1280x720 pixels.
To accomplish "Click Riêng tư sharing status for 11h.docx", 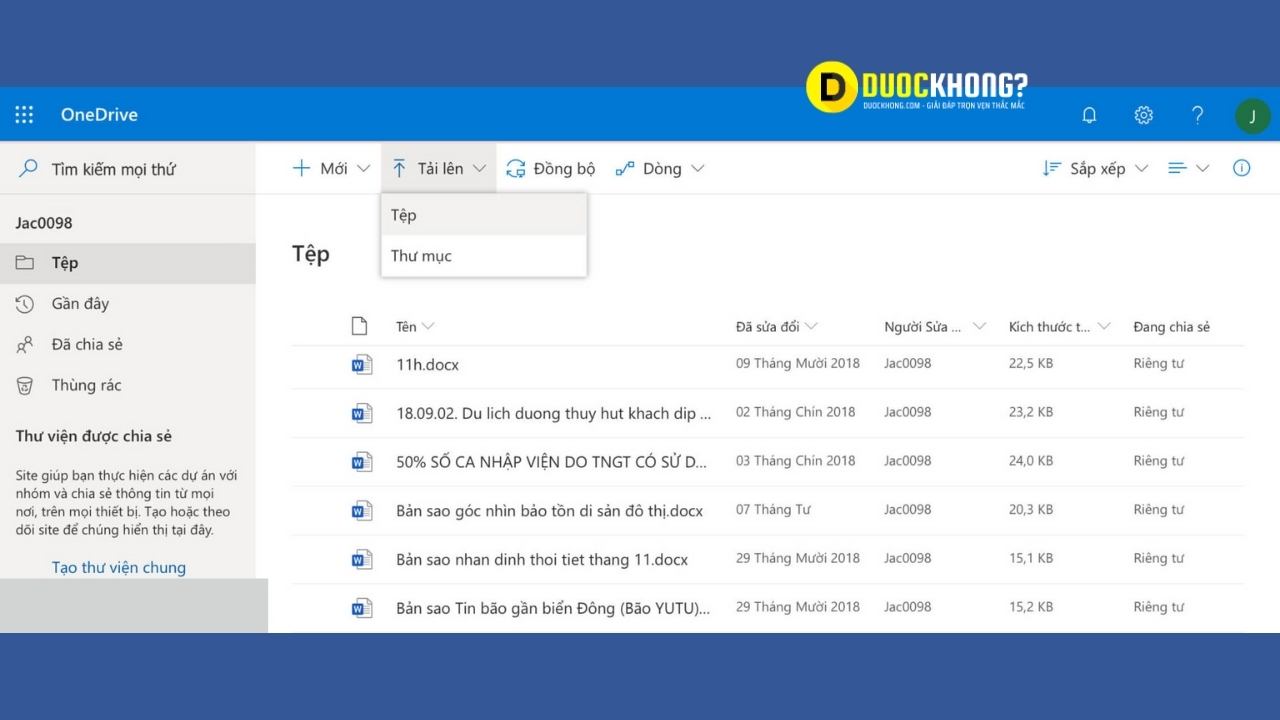I will point(1159,363).
